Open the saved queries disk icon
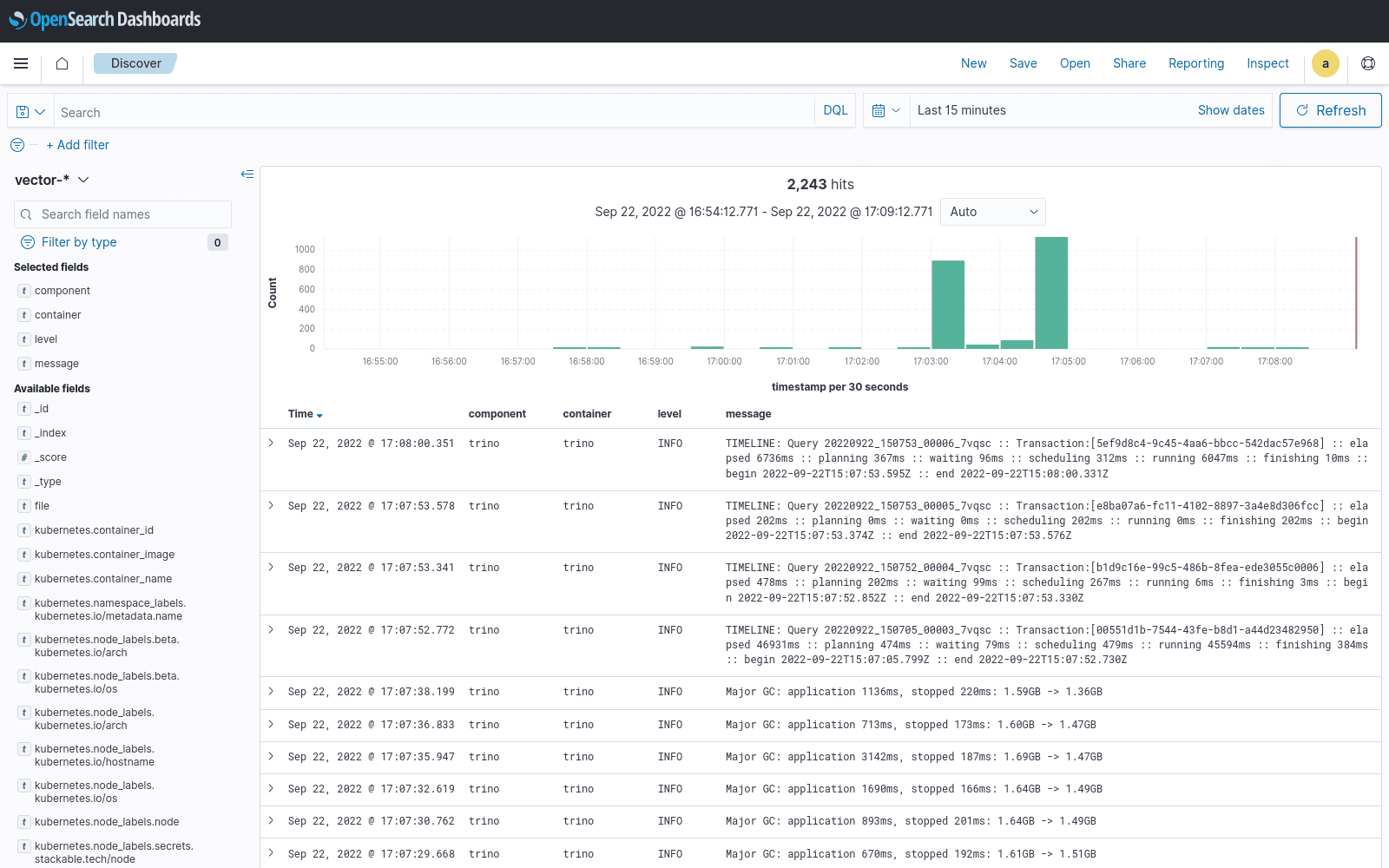Image resolution: width=1389 pixels, height=868 pixels. (30, 112)
